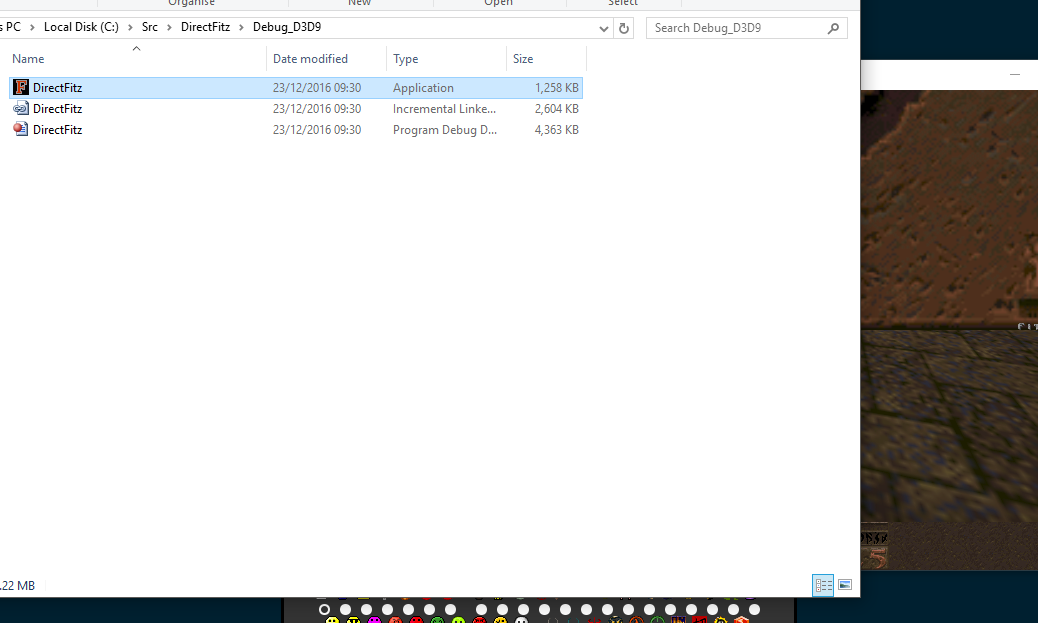Expand the chevron after Local Disk (C:)
The image size is (1038, 623).
[130, 28]
